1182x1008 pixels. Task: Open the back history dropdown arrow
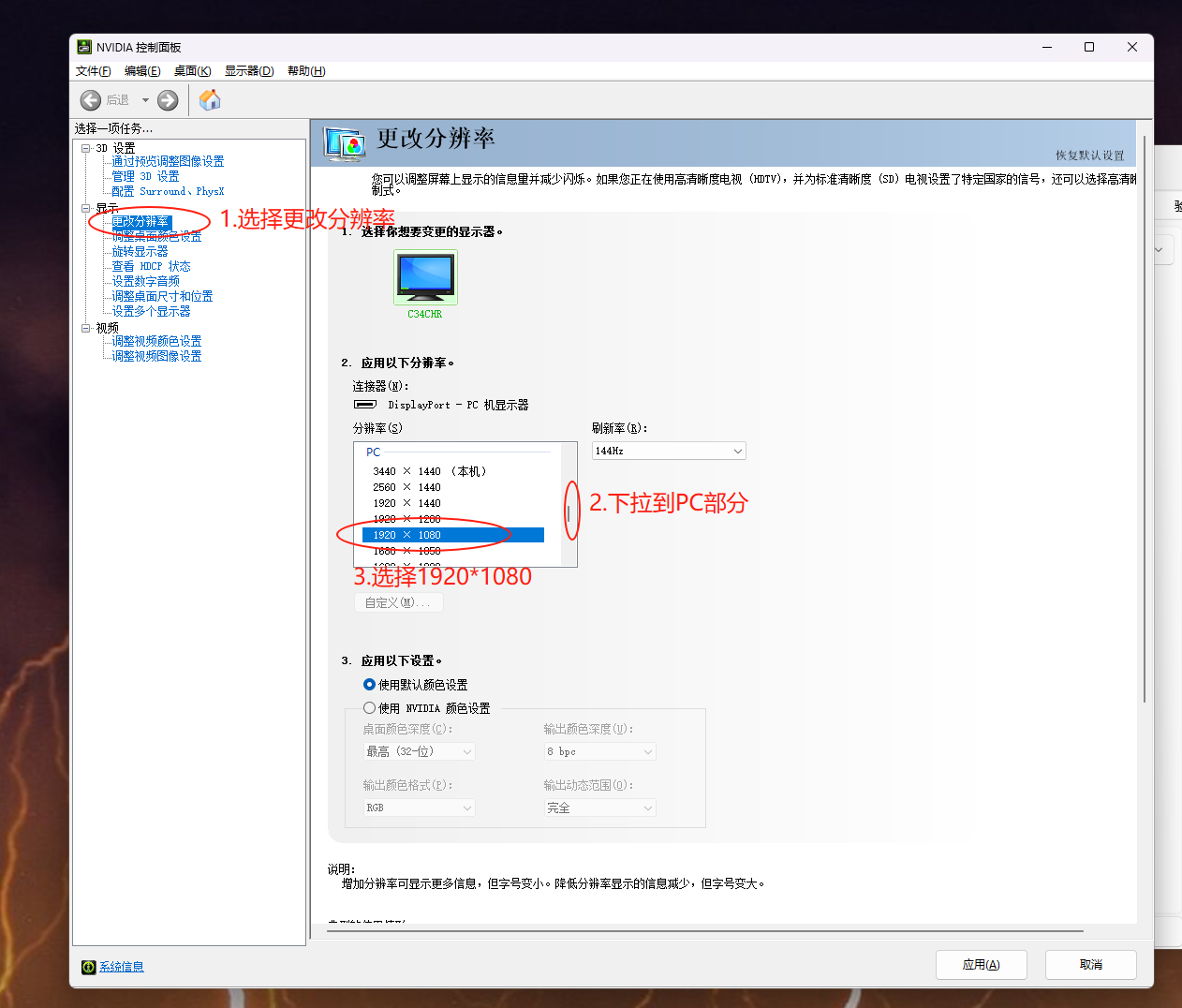(145, 100)
